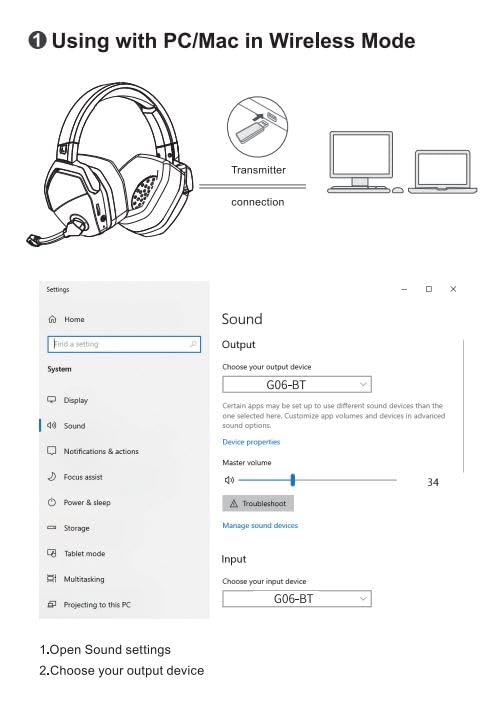Click the Troubleshoot button
The height and width of the screenshot is (726, 503).
[258, 503]
